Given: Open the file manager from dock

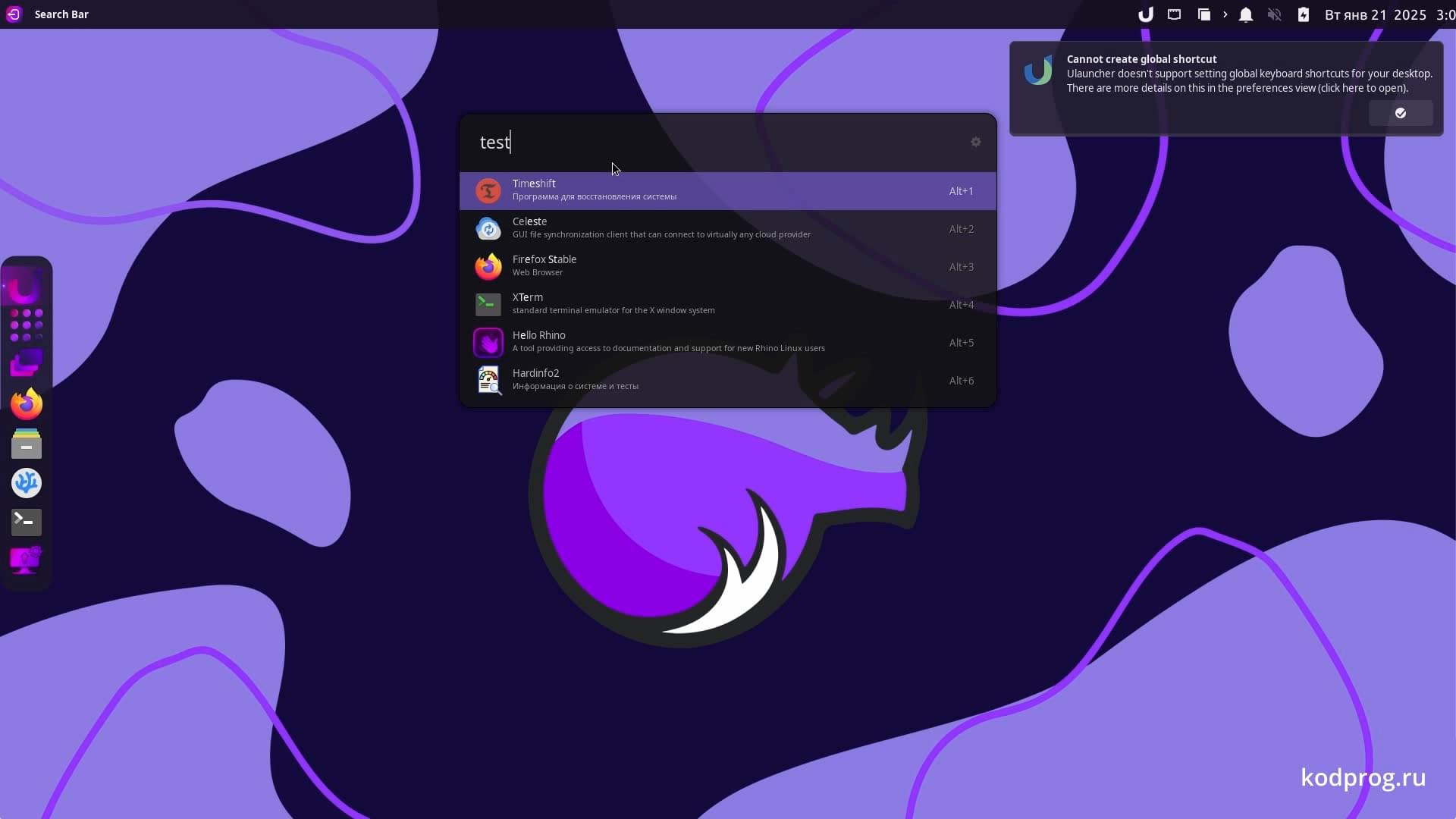Looking at the screenshot, I should click(27, 444).
